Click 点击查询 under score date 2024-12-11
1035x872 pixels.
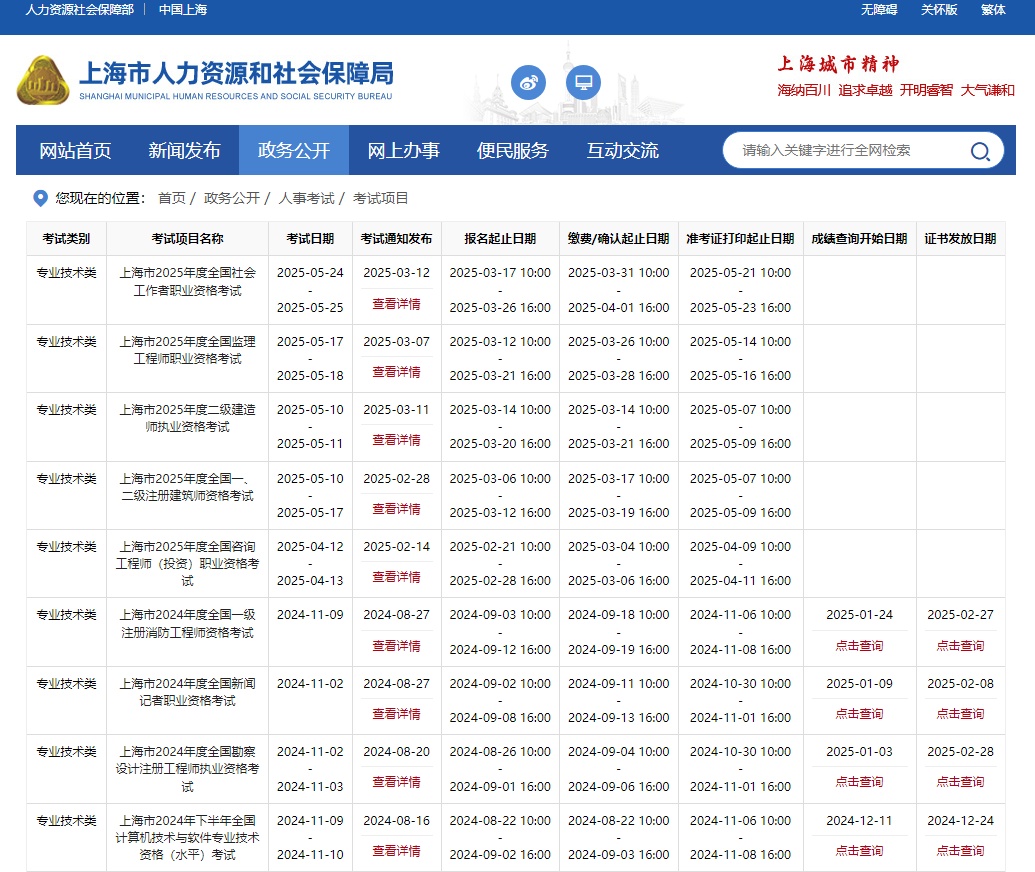859,851
